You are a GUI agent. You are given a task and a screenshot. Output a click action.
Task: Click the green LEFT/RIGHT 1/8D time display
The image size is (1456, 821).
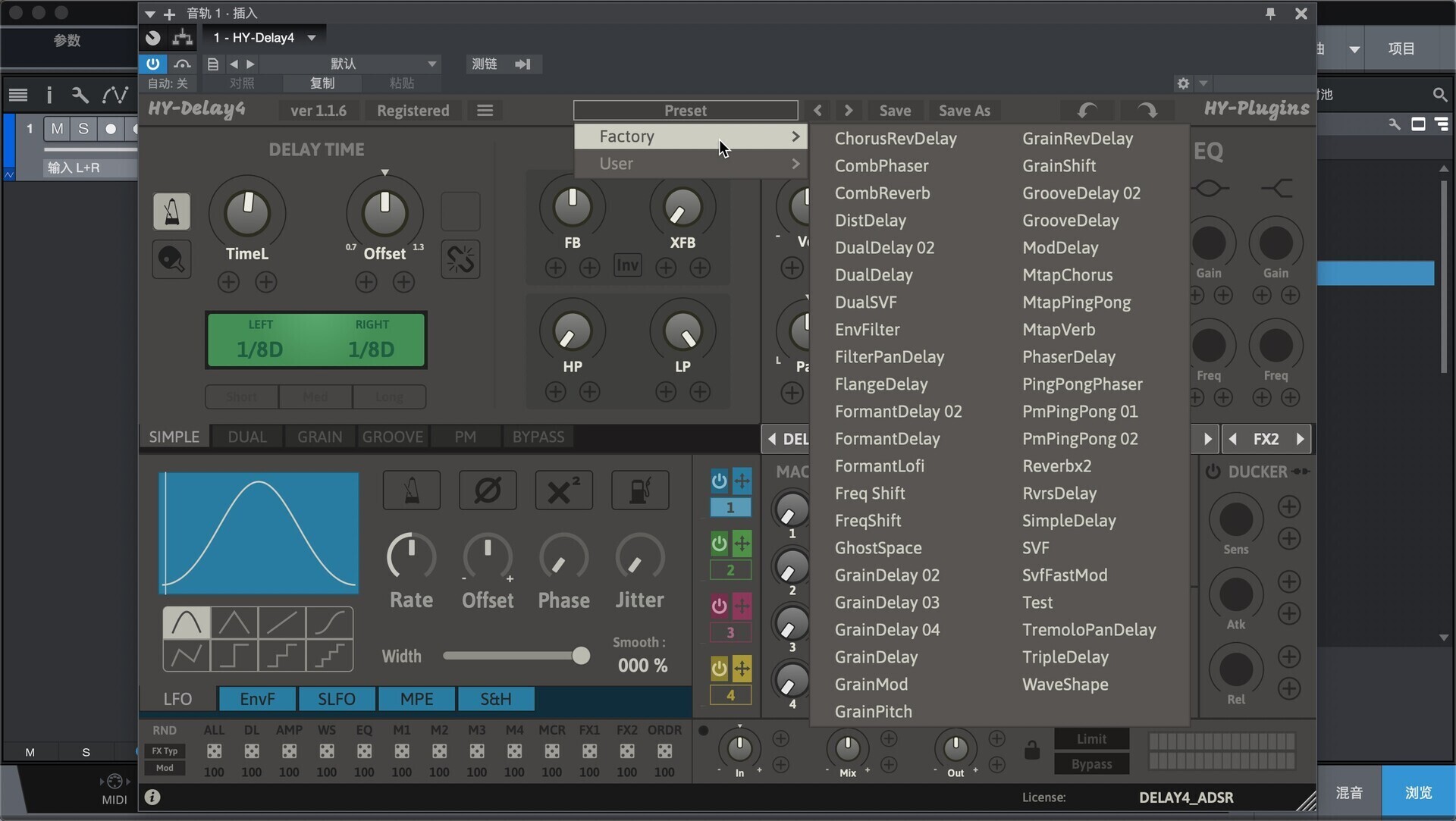point(315,340)
